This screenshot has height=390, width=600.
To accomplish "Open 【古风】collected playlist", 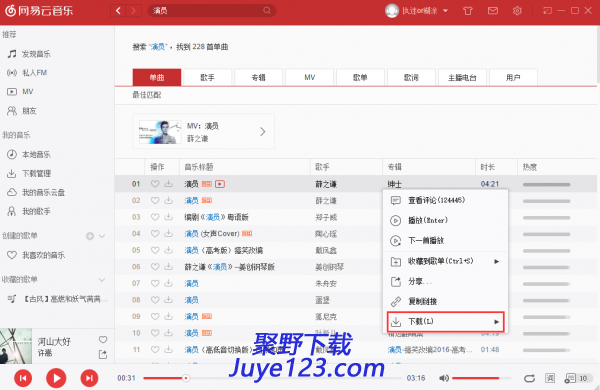I will coord(57,299).
